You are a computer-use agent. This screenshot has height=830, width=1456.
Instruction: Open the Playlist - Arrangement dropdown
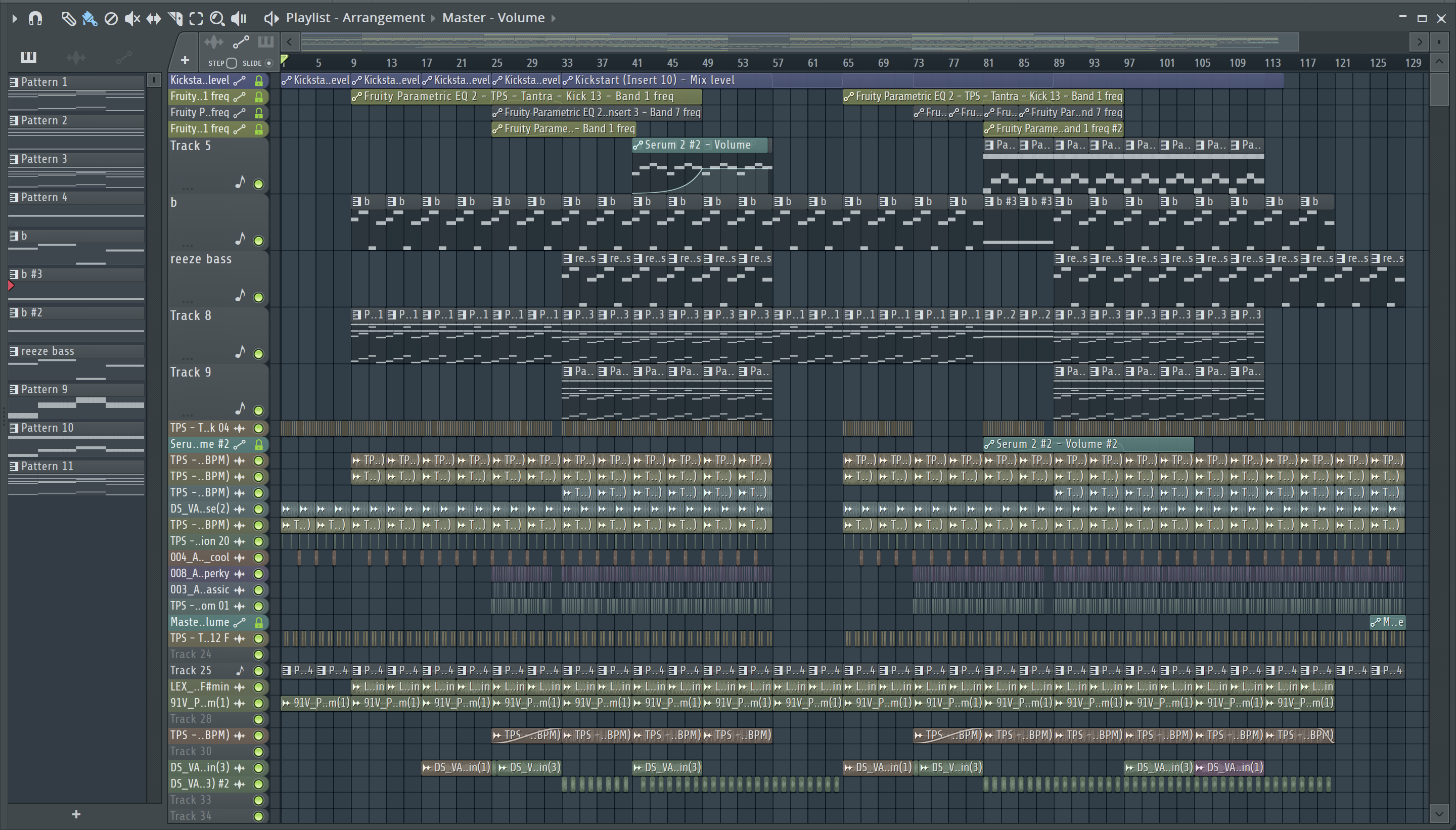coord(355,18)
